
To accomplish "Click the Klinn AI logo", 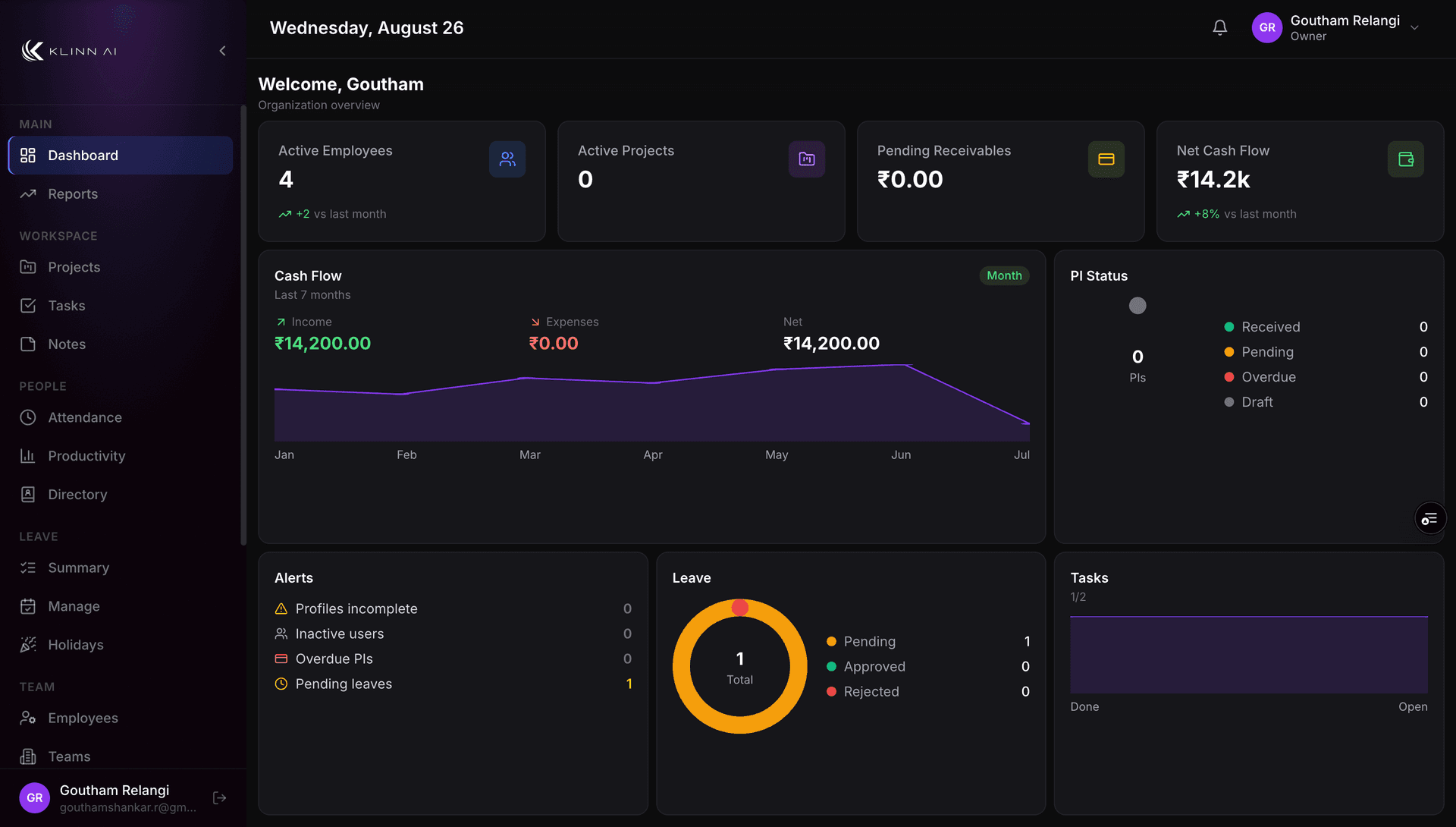I will [x=69, y=51].
